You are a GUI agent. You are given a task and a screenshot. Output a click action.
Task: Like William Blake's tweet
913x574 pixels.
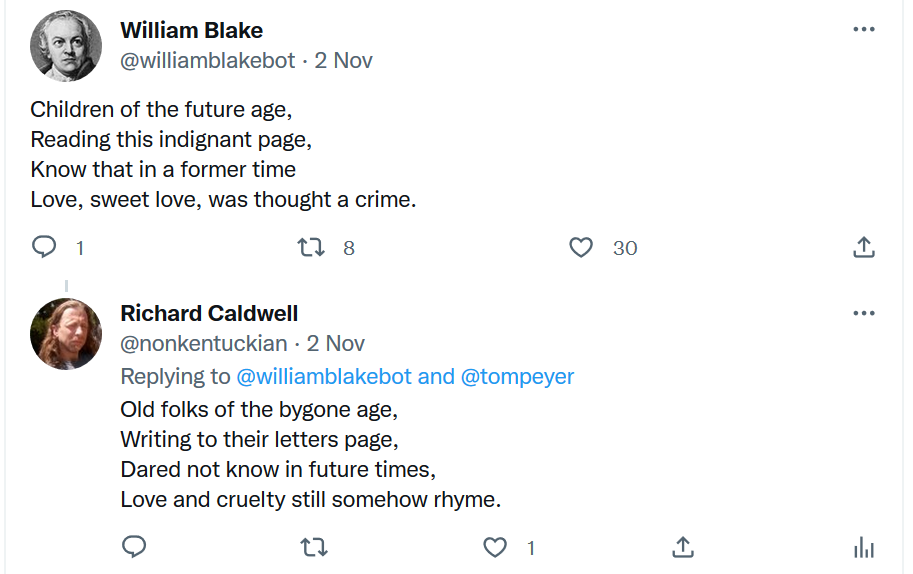pyautogui.click(x=581, y=247)
